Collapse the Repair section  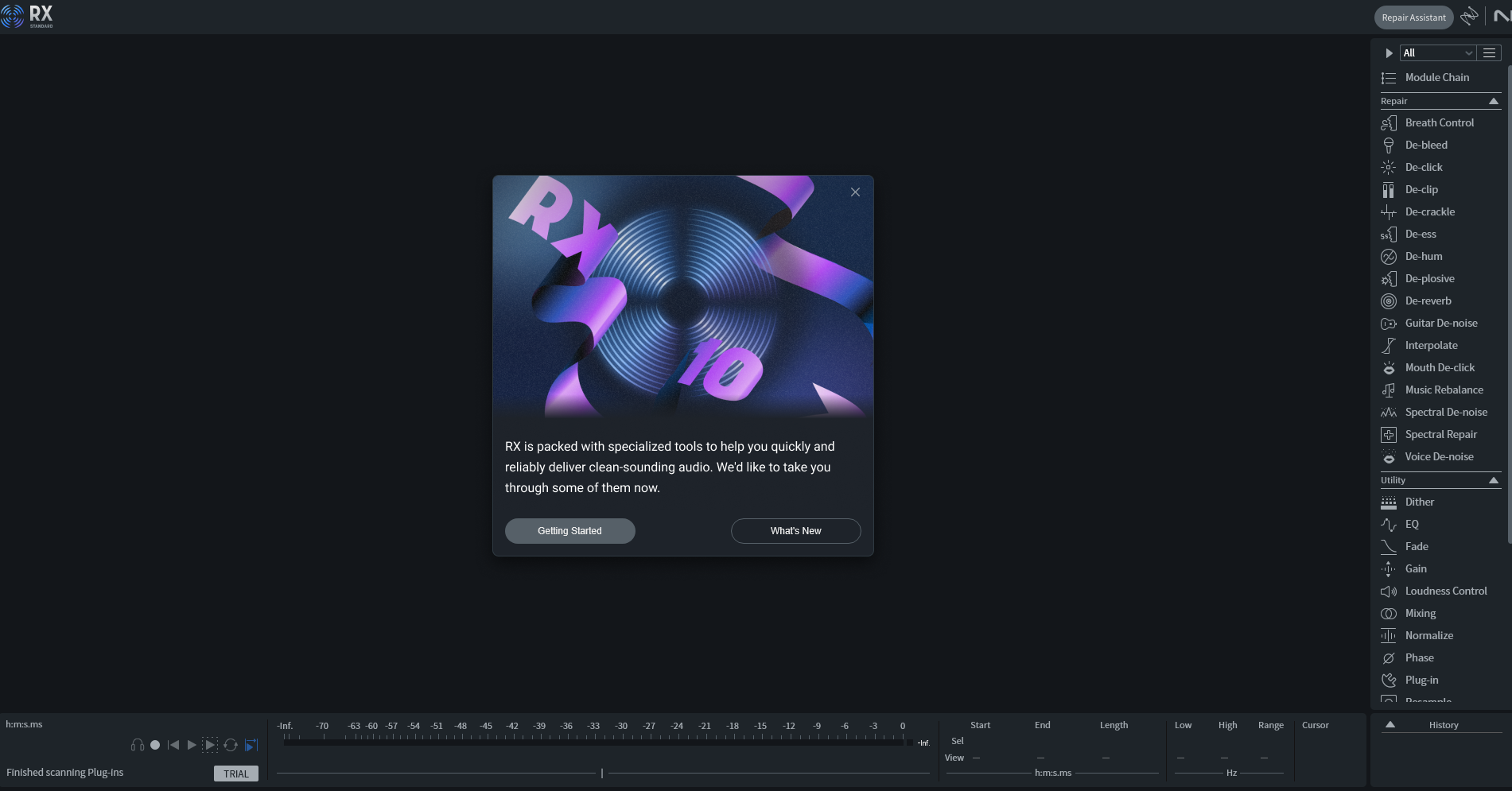(x=1494, y=101)
